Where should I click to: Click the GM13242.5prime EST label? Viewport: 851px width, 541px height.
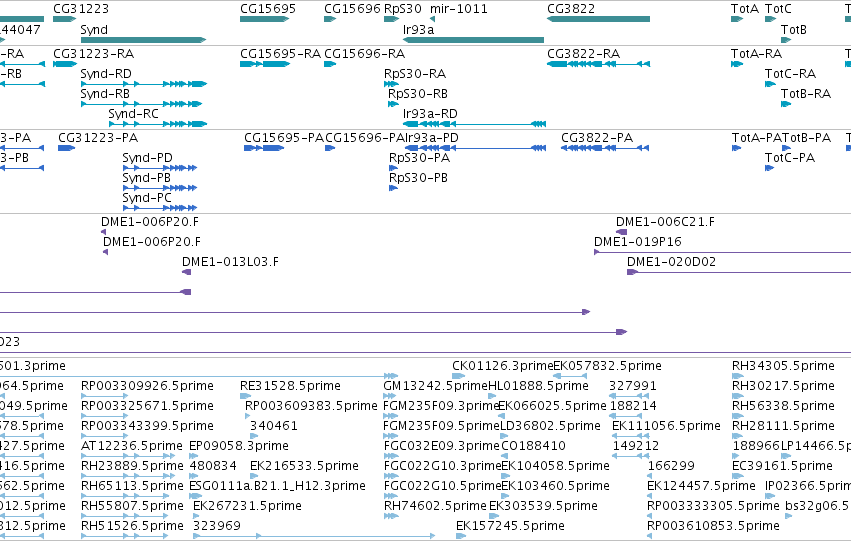(435, 386)
